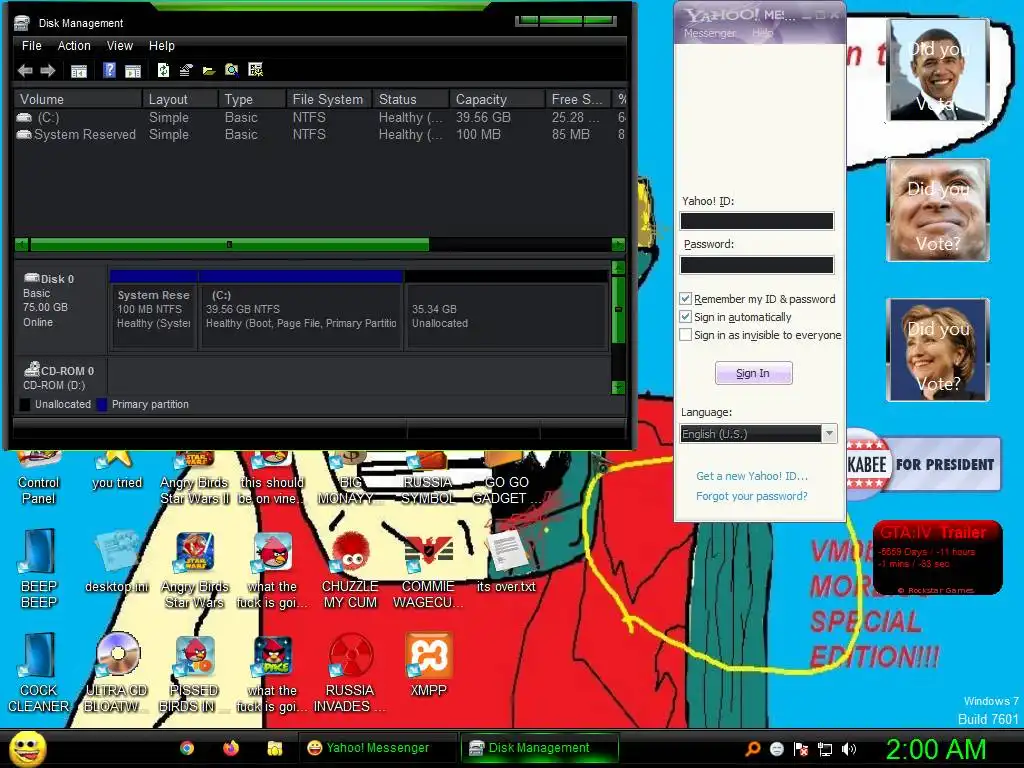Open the XMPP desktop icon
This screenshot has height=768, width=1024.
coord(428,663)
